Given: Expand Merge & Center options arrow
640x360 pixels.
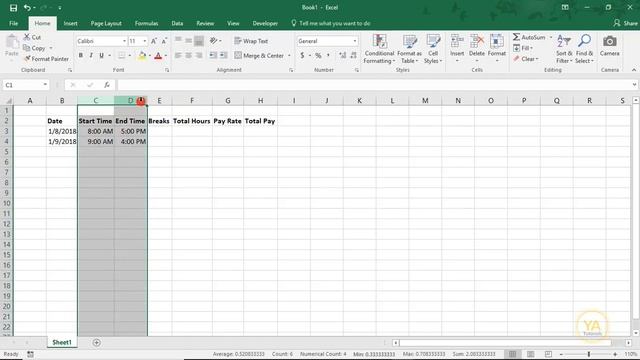Looking at the screenshot, I should (x=289, y=56).
